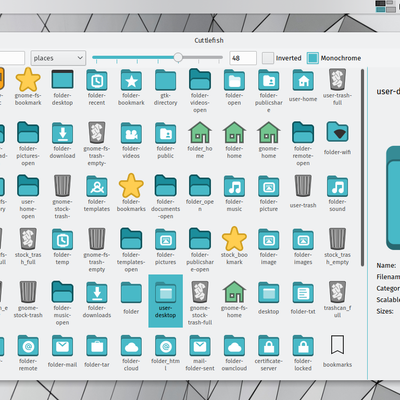Select the folder-music icon
This screenshot has width=400, height=400.
(x=234, y=186)
